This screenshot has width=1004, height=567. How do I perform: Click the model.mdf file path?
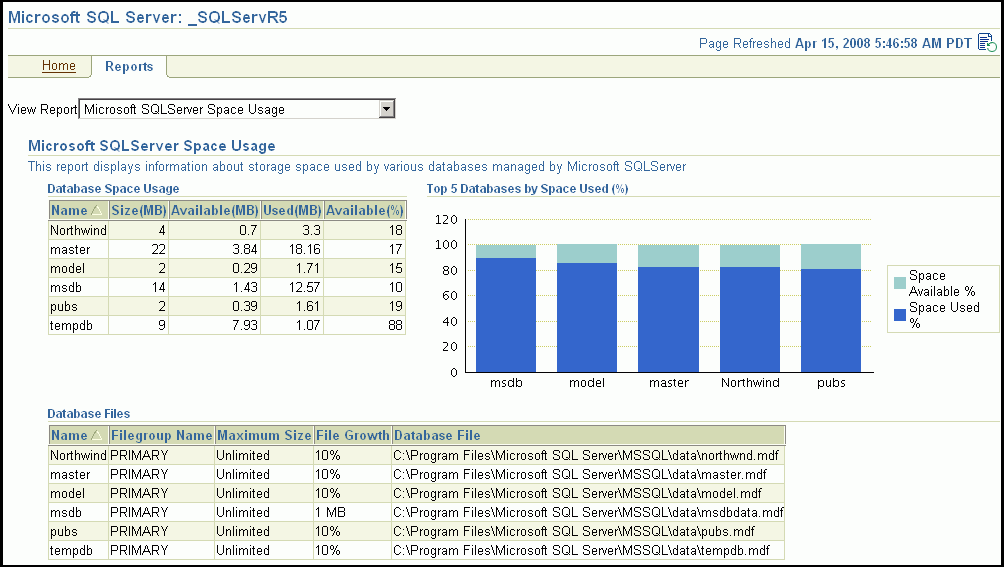pyautogui.click(x=578, y=493)
